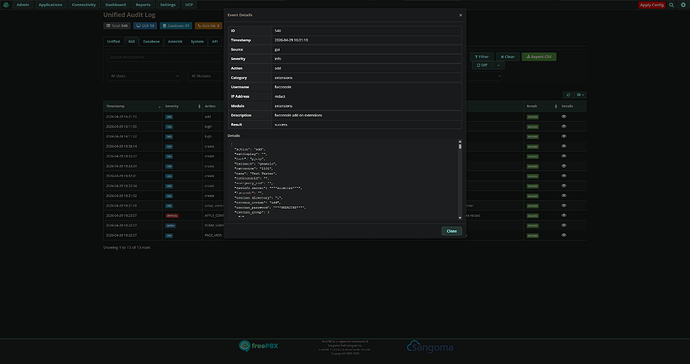This screenshot has height=364, width=690.
Task: Open the gear settings icon in navbar
Action: 683,5
